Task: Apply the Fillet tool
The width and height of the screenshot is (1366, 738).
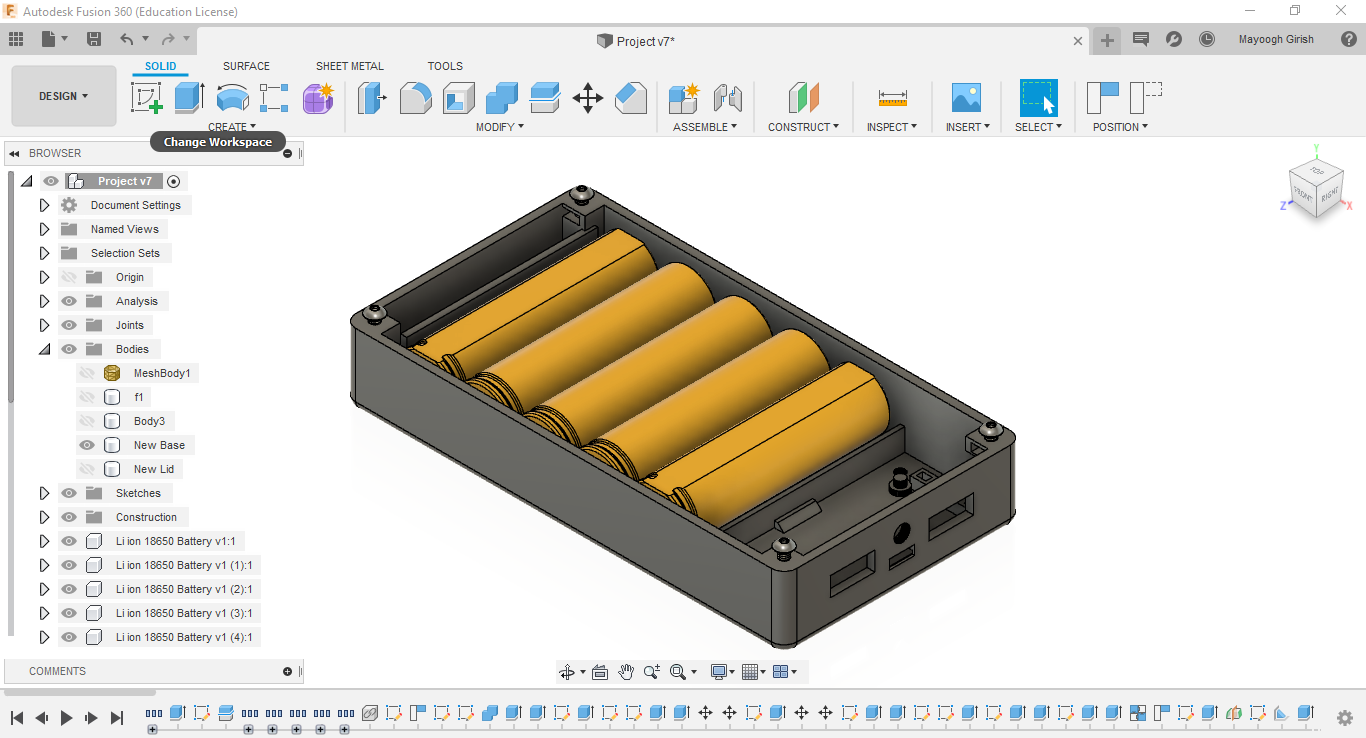Action: coord(416,98)
